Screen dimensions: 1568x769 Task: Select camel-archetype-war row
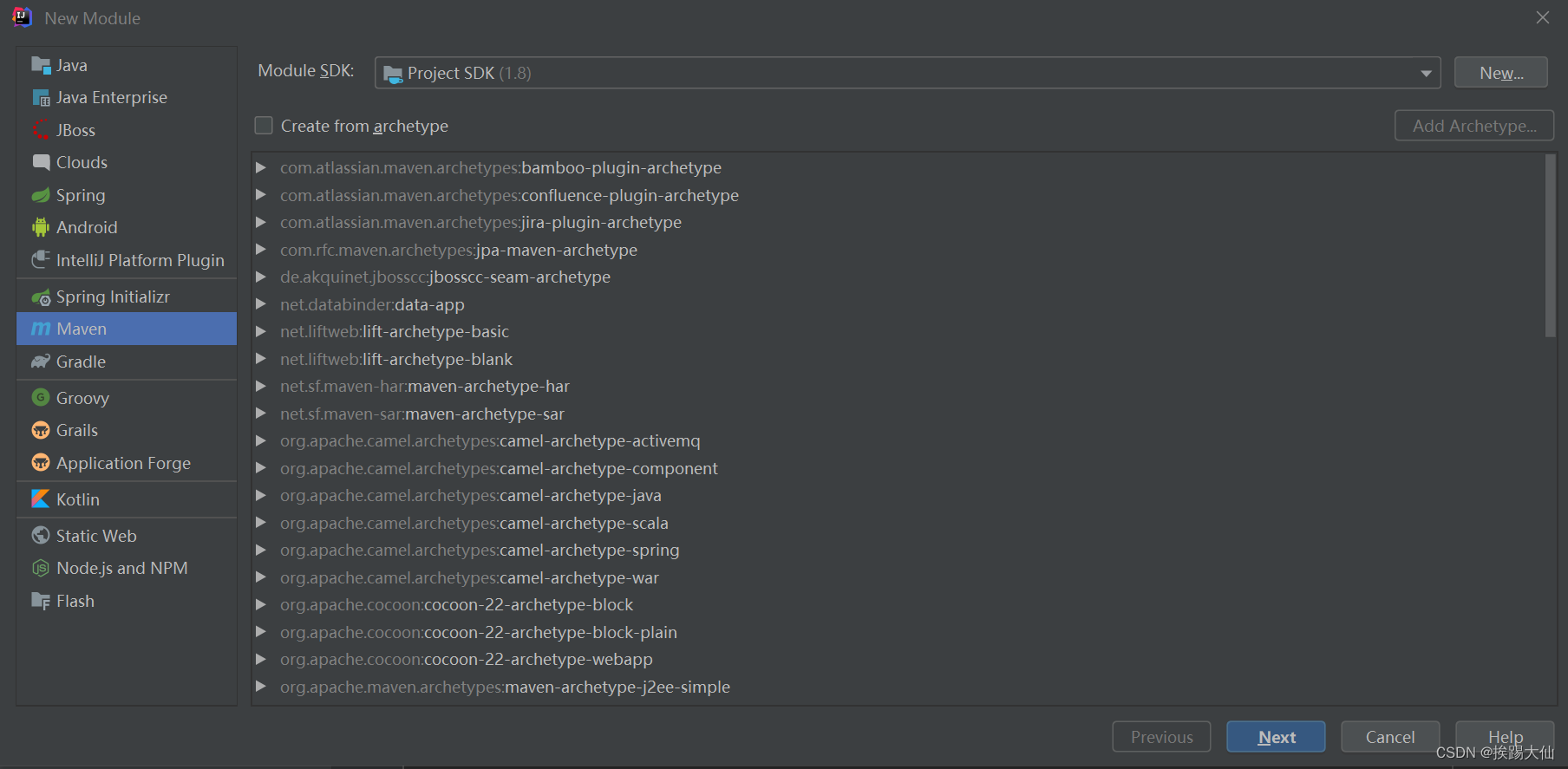click(898, 577)
